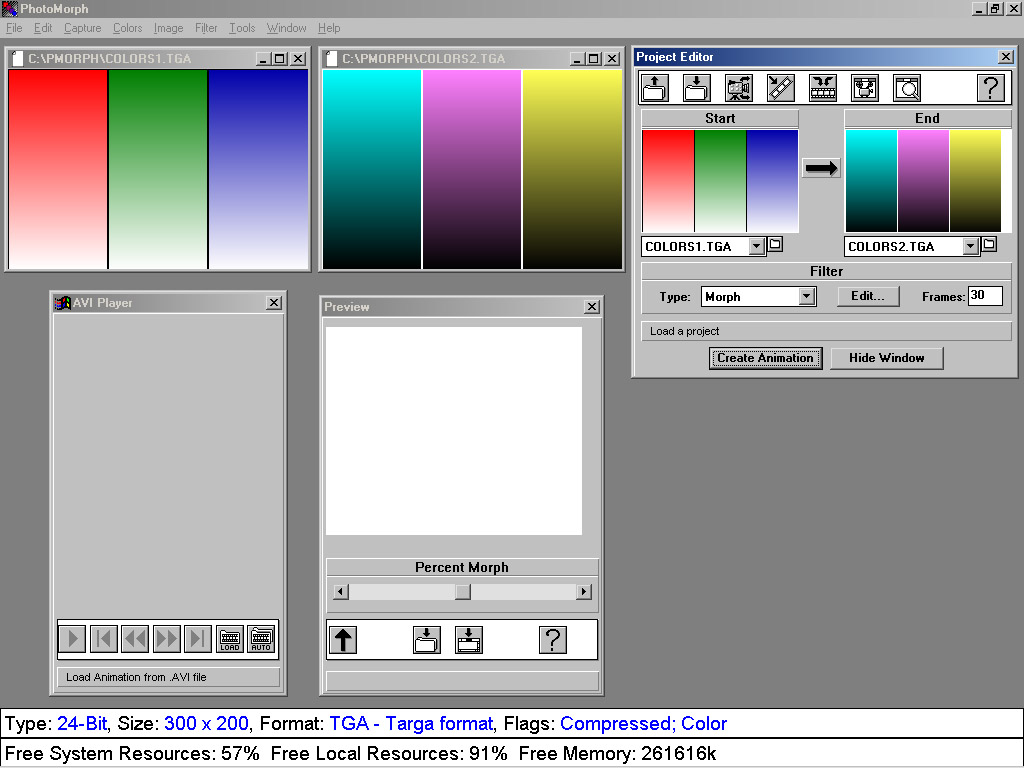Click the open-folder icon in Project Editor toolbar
The height and width of the screenshot is (768, 1024).
654,88
